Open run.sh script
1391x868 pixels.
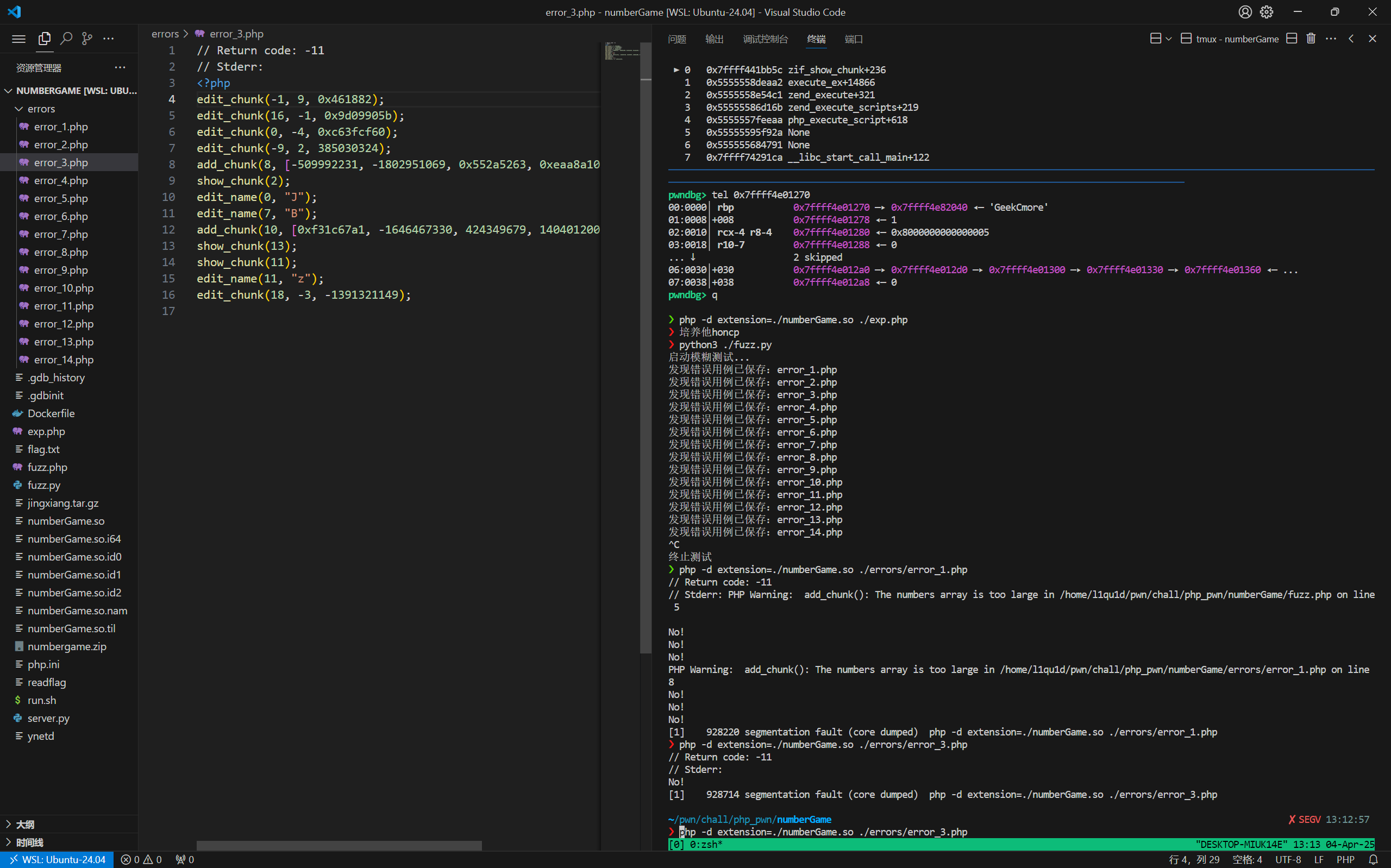pyautogui.click(x=69, y=700)
